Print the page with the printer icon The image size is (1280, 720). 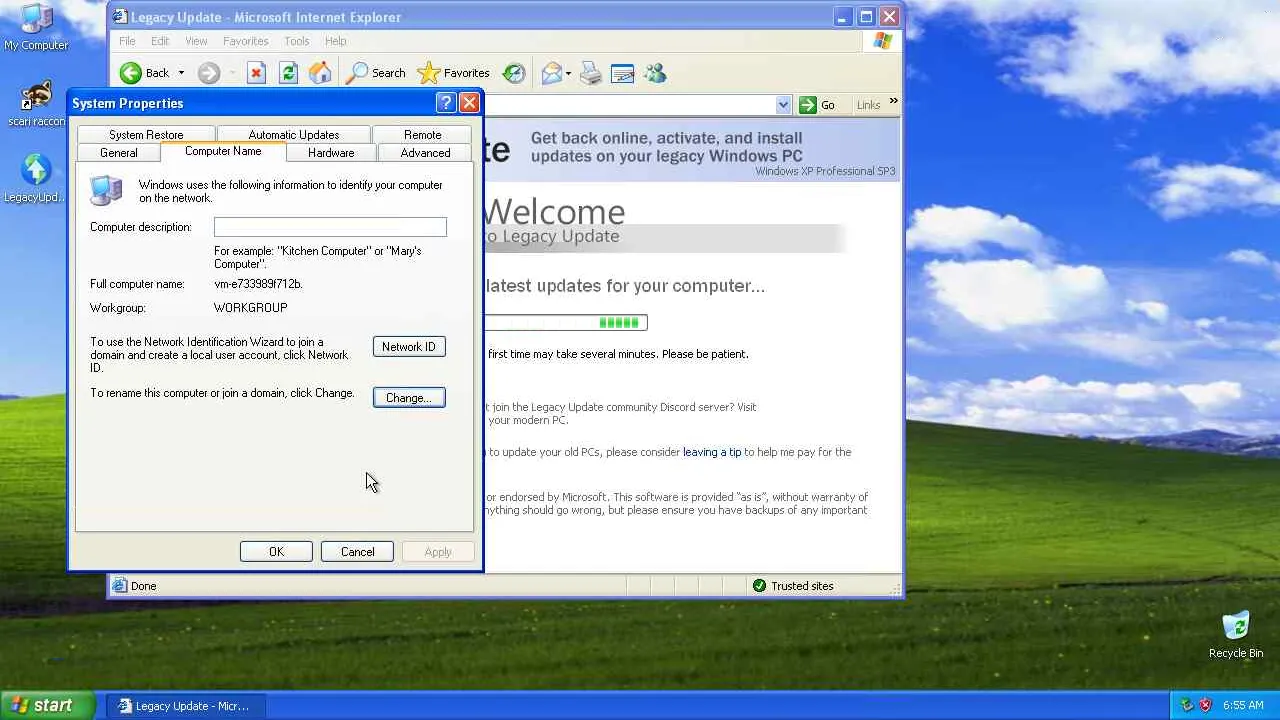tap(591, 73)
